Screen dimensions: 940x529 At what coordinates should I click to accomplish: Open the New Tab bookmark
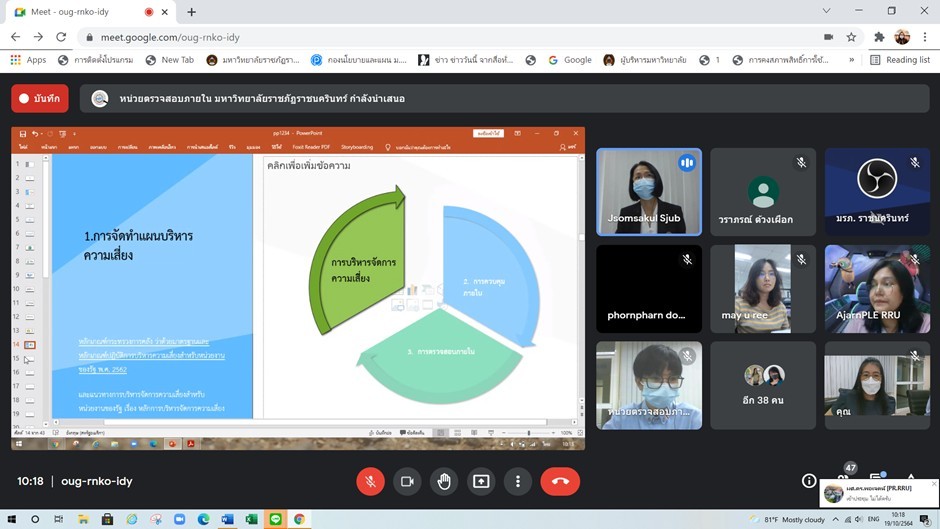click(170, 60)
